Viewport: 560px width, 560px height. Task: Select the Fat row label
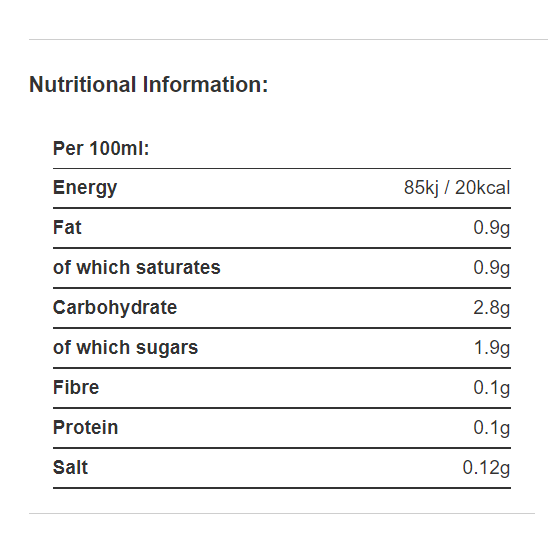click(67, 228)
